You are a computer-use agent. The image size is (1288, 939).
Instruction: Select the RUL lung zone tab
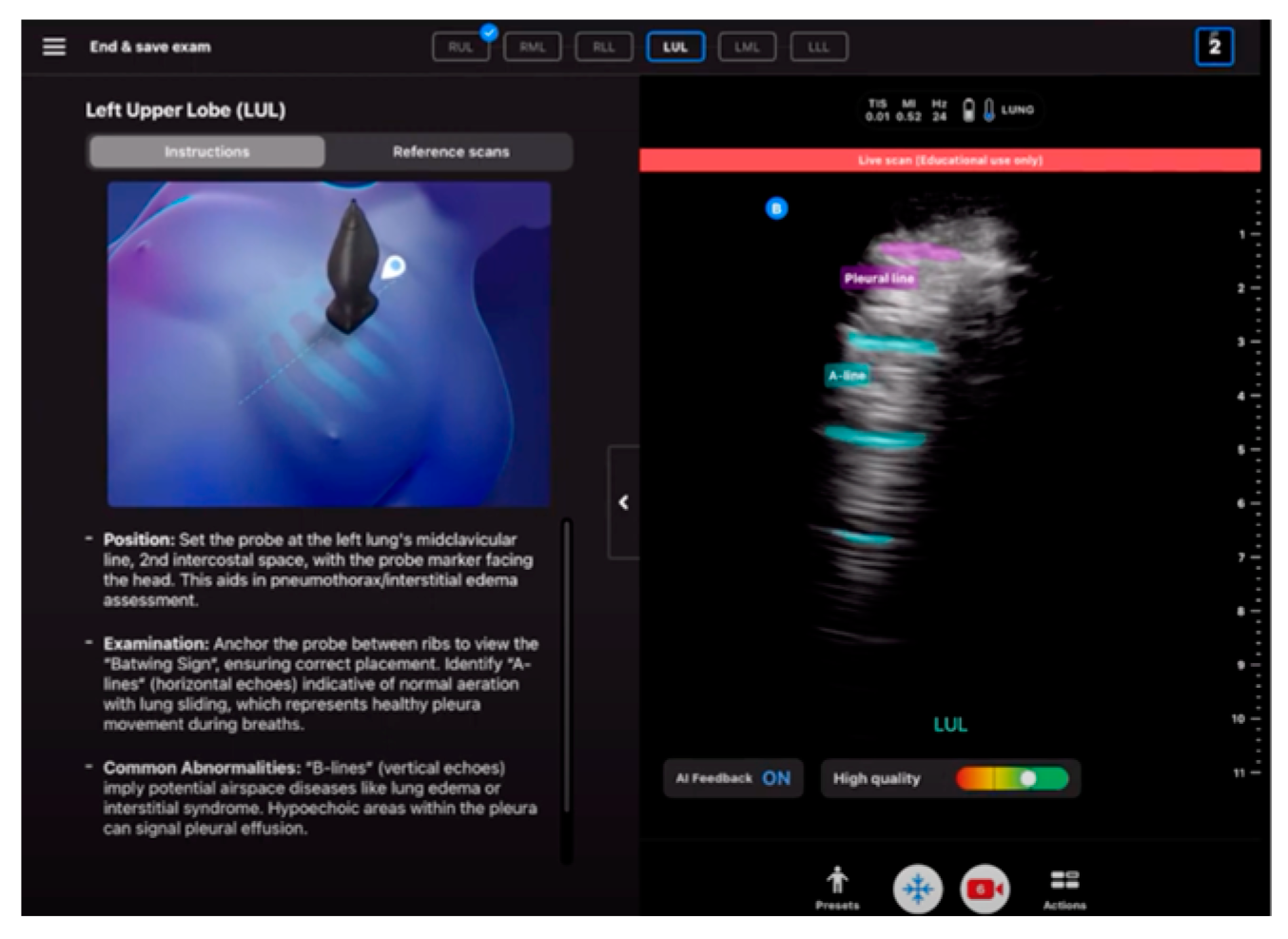[460, 47]
